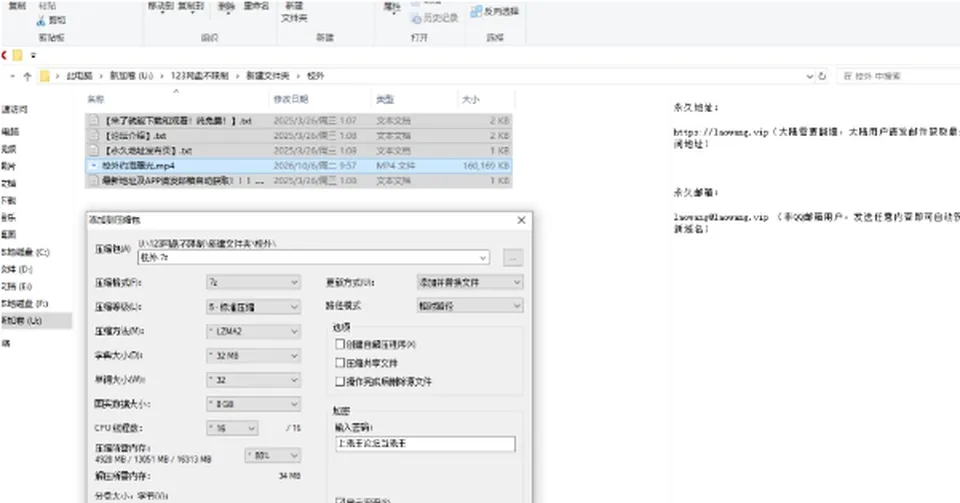The image size is (960, 503).
Task: Sort by the 类型 type column header
Action: 384,99
